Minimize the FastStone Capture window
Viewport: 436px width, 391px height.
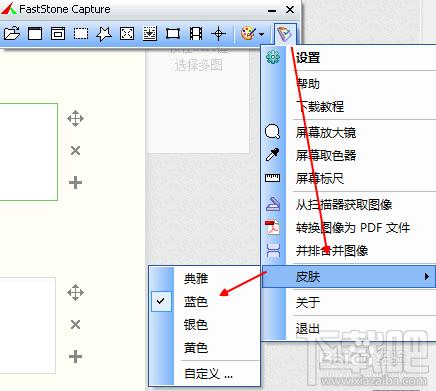tap(272, 10)
